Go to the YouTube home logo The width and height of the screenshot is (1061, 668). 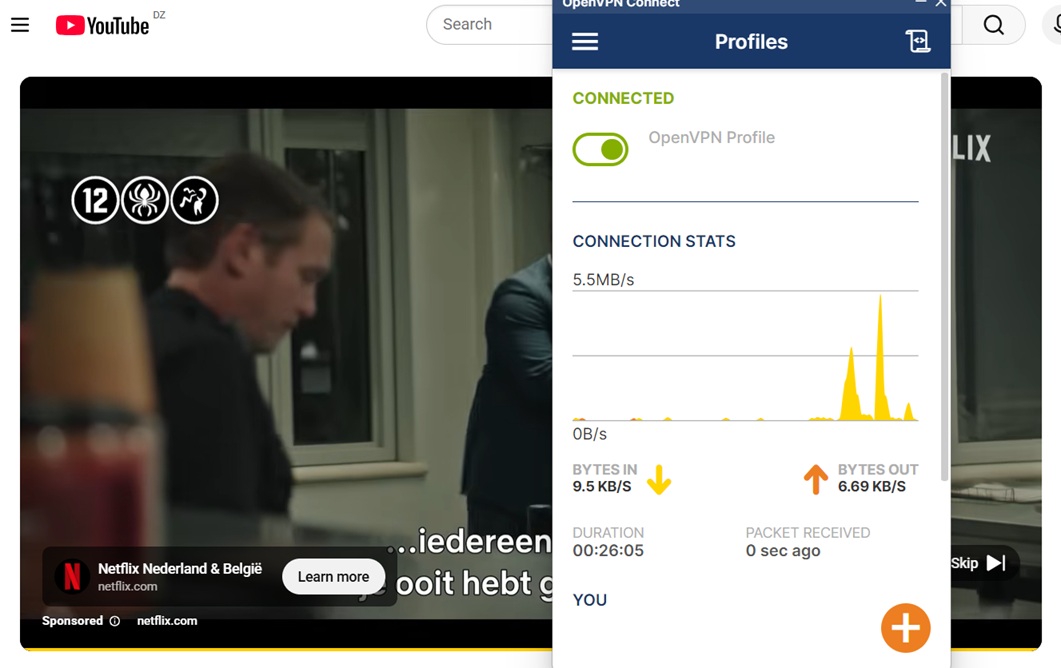pyautogui.click(x=102, y=25)
